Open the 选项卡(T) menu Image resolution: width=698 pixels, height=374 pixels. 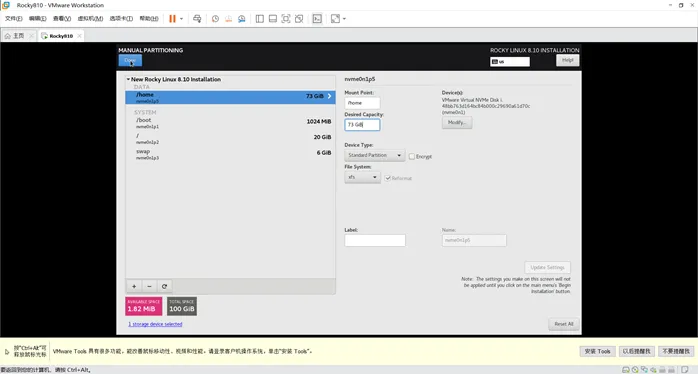click(121, 19)
